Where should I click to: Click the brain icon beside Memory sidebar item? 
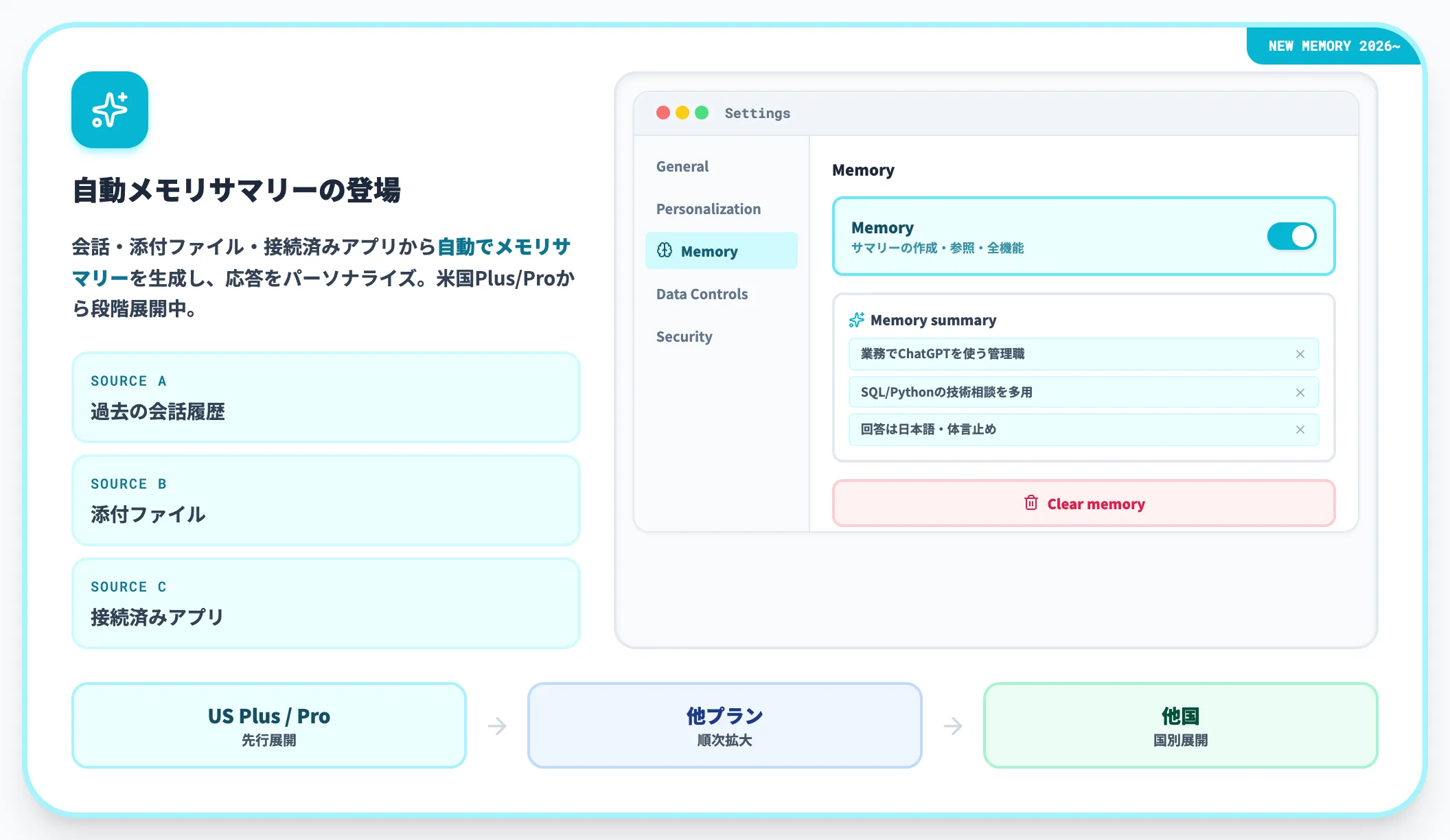[x=665, y=250]
